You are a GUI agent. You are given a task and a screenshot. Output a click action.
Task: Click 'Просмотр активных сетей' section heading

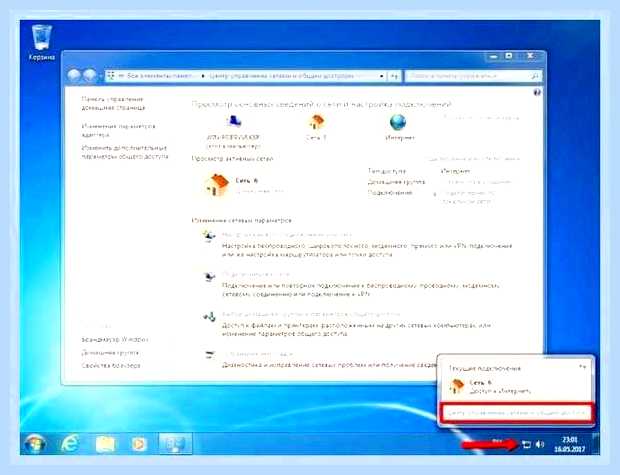click(232, 159)
